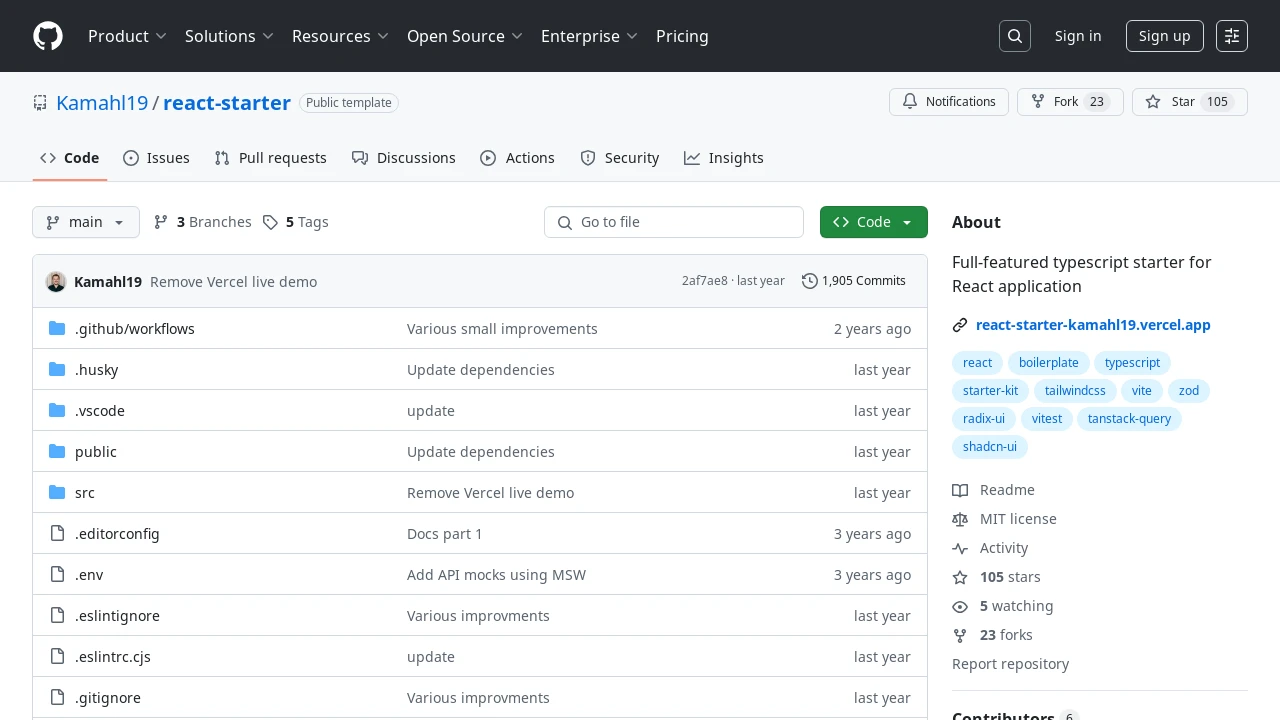Open Kamahl19 owner profile link

click(102, 103)
